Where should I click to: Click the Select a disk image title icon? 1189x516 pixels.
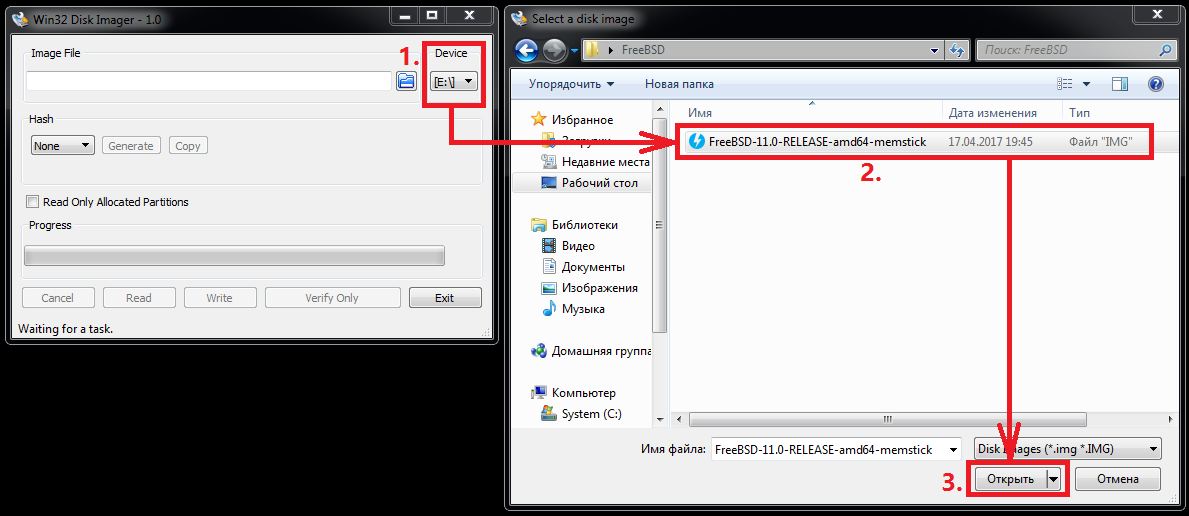[x=519, y=18]
